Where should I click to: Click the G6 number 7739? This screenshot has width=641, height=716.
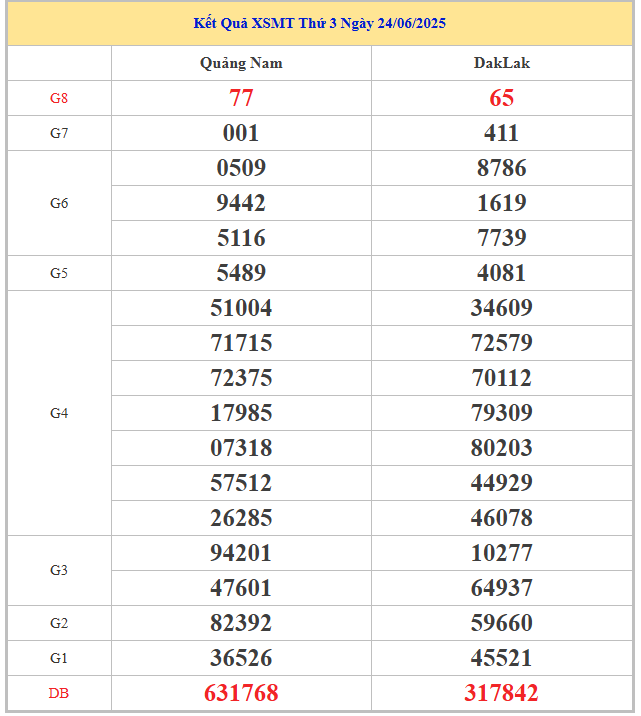point(501,238)
